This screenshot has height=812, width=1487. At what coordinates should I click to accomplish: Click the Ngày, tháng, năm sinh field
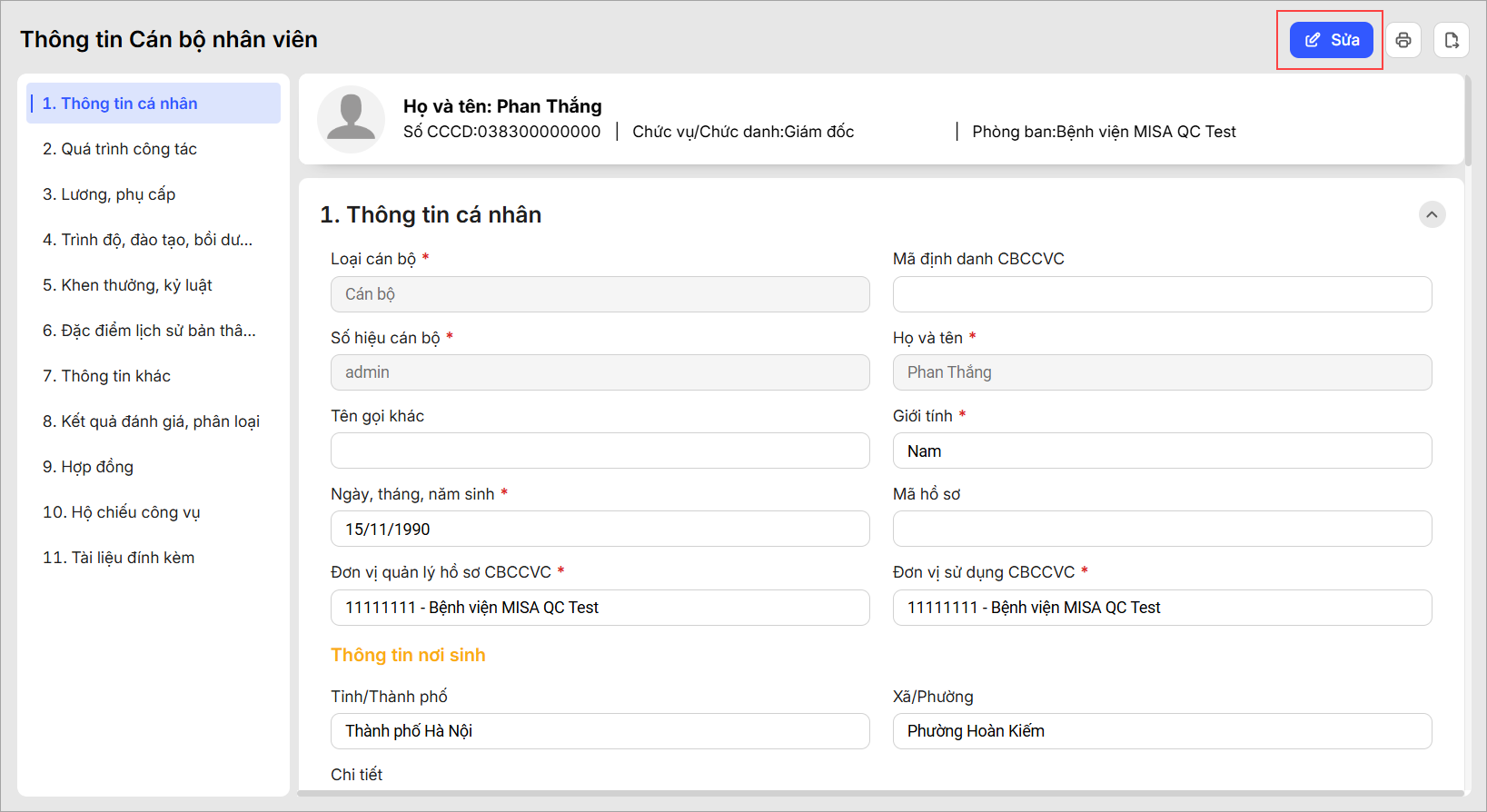coord(600,529)
